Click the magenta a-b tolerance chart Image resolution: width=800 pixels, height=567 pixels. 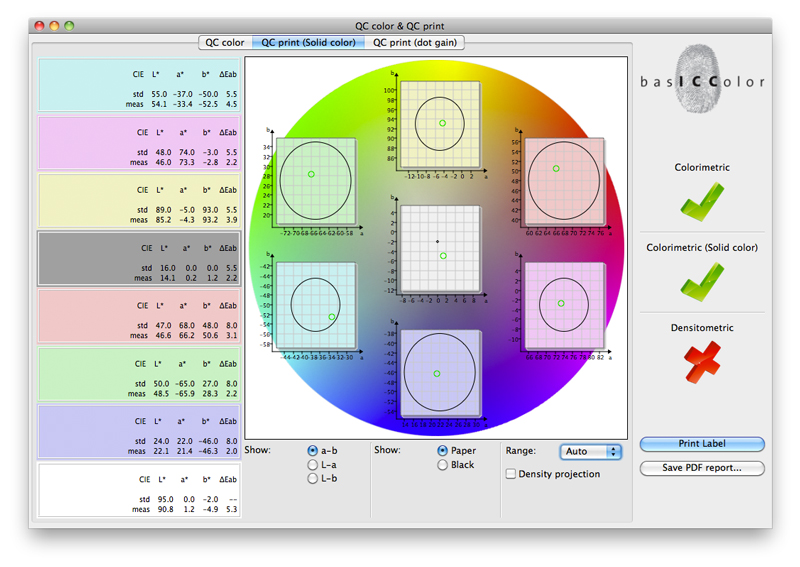[564, 306]
